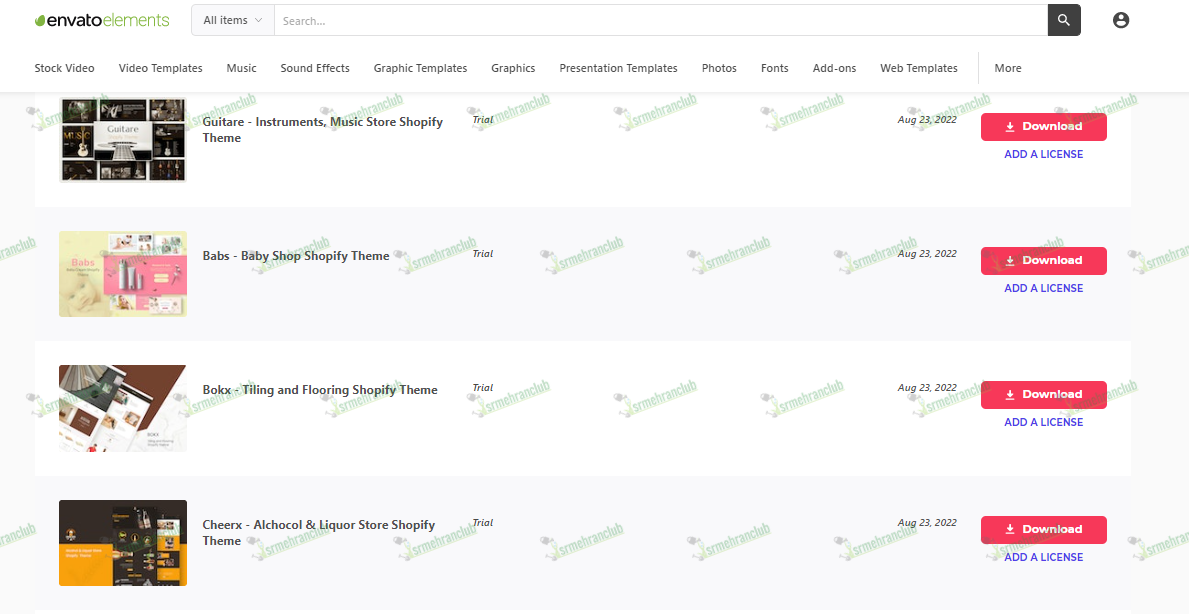Click the 'Trial' label in the Guitare row

click(483, 120)
